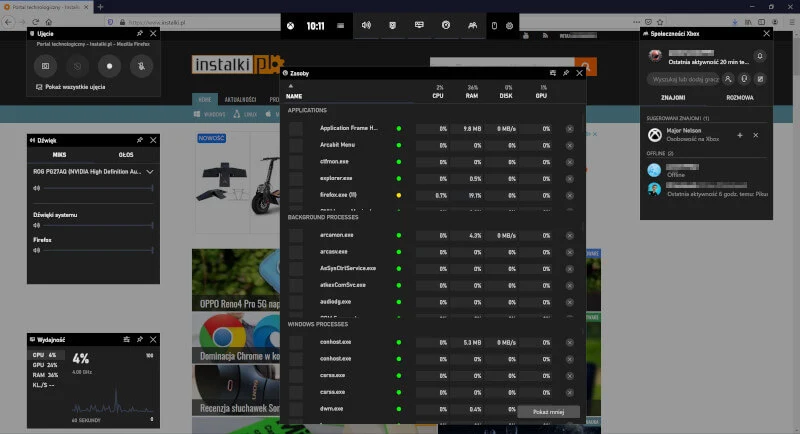
Task: Open new message icon in Xbox Social
Action: tap(760, 79)
